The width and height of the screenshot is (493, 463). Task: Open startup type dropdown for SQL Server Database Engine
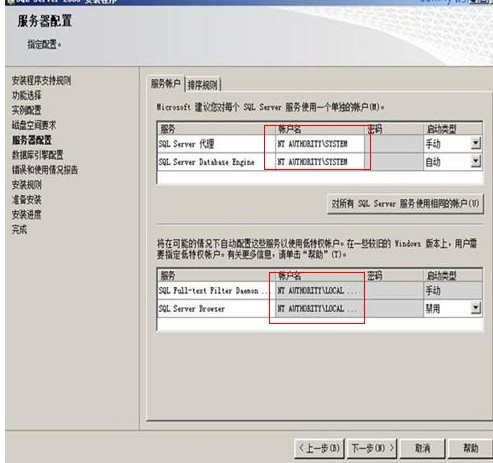point(476,162)
